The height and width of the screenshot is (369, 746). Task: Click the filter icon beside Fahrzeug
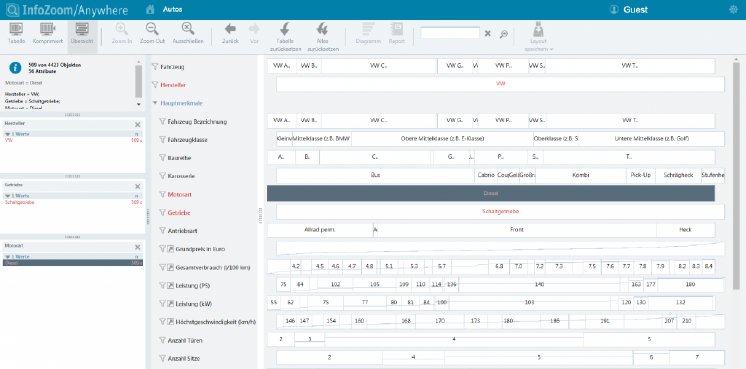click(x=155, y=67)
